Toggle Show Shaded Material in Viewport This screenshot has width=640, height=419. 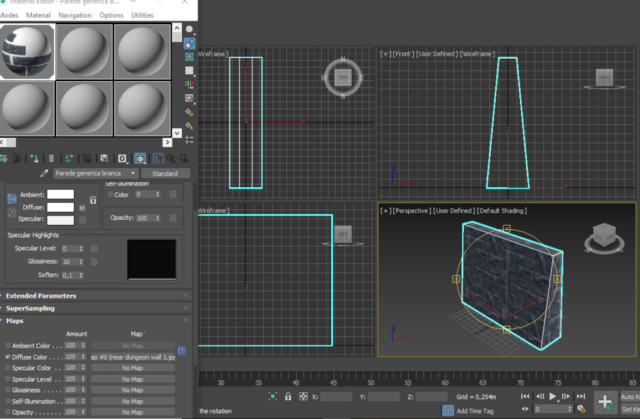click(x=140, y=158)
